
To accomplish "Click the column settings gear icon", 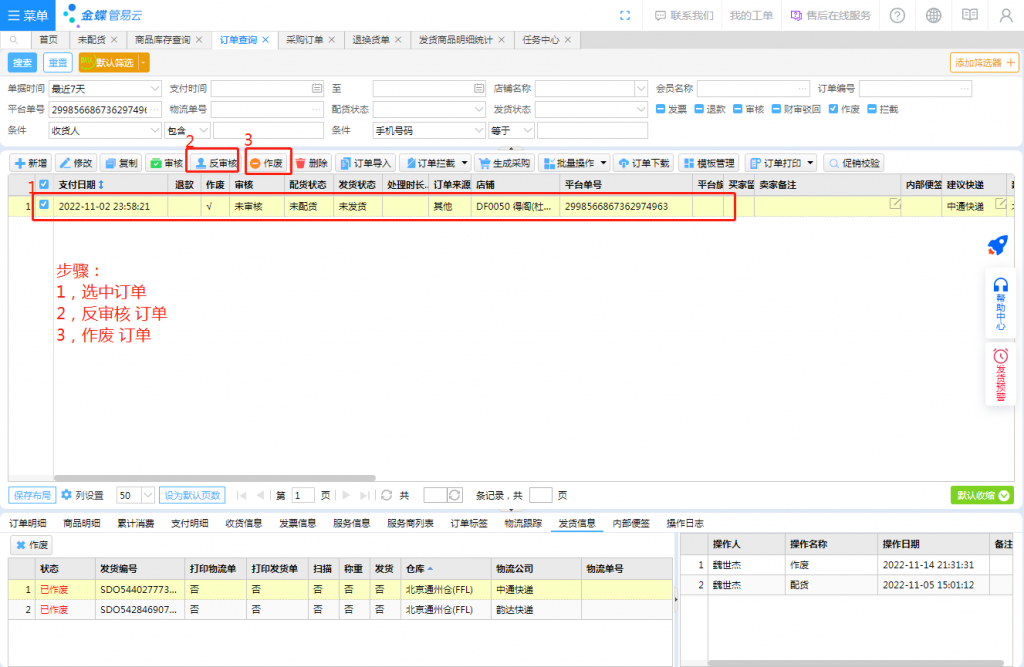I will 66,495.
